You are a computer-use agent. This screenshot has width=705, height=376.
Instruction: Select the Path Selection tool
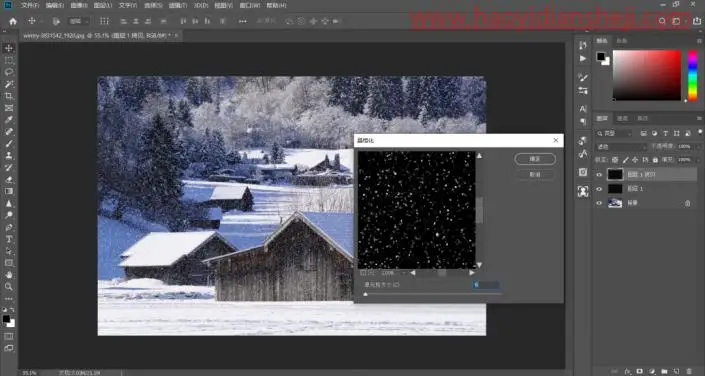tap(9, 251)
